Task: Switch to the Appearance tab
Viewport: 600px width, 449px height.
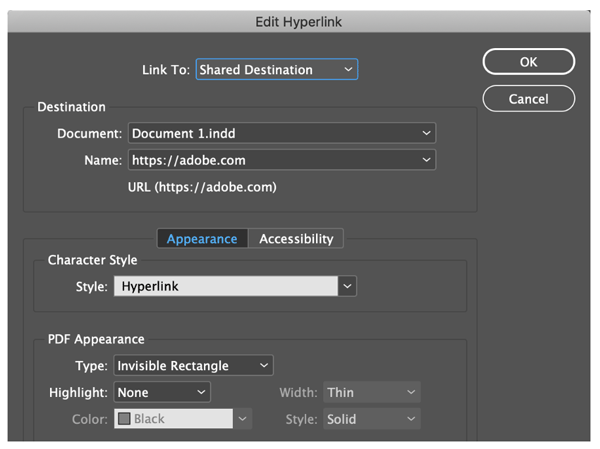Action: tap(202, 239)
